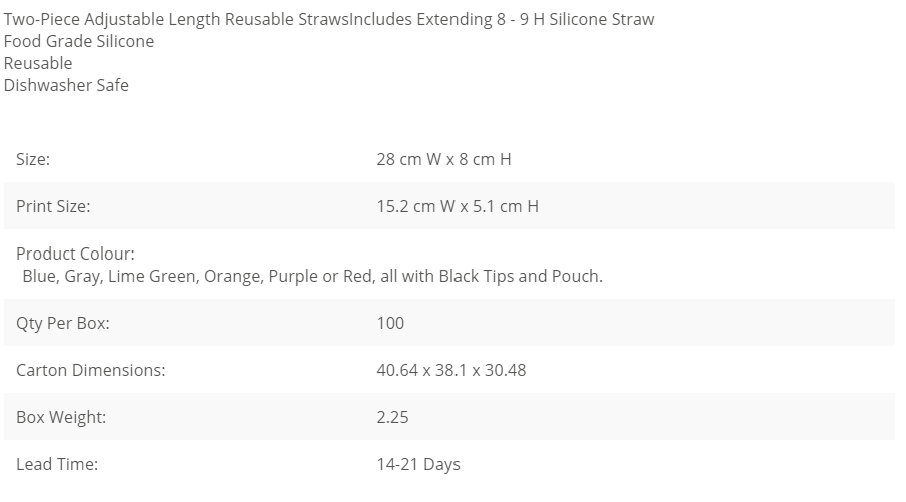Click the Product Colour: label
Viewport: 906px width, 502px height.
coord(75,254)
